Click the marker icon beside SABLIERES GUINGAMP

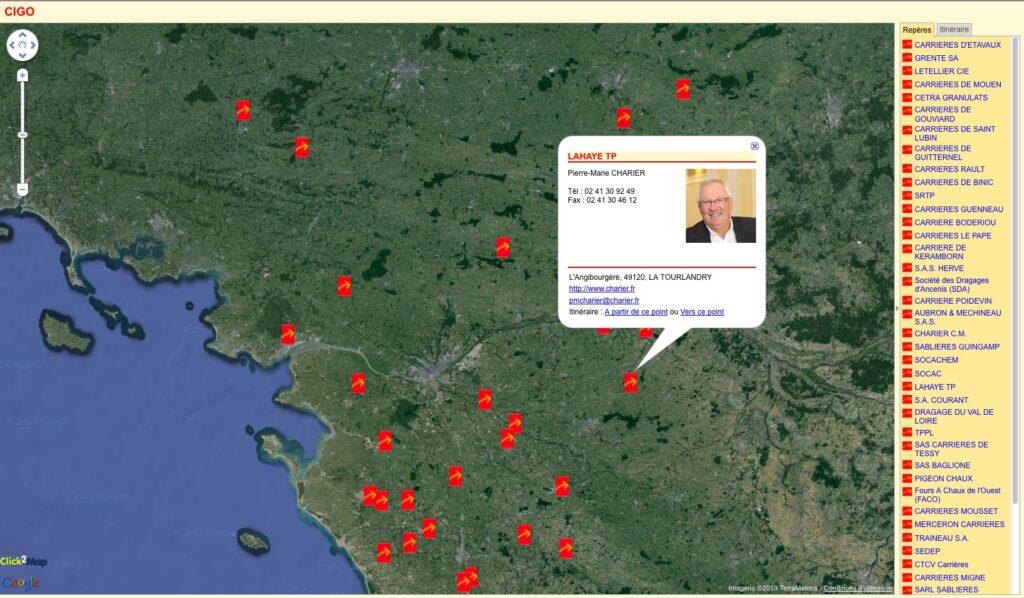906,346
